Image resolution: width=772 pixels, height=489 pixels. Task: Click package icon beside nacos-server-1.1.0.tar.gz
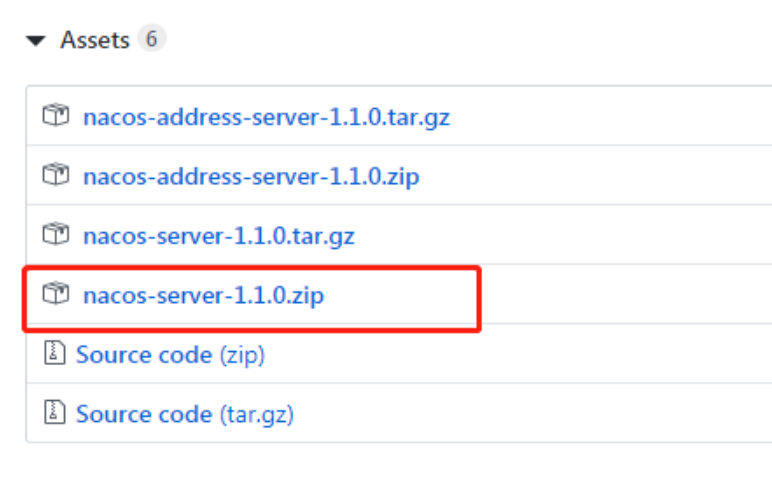(56, 234)
